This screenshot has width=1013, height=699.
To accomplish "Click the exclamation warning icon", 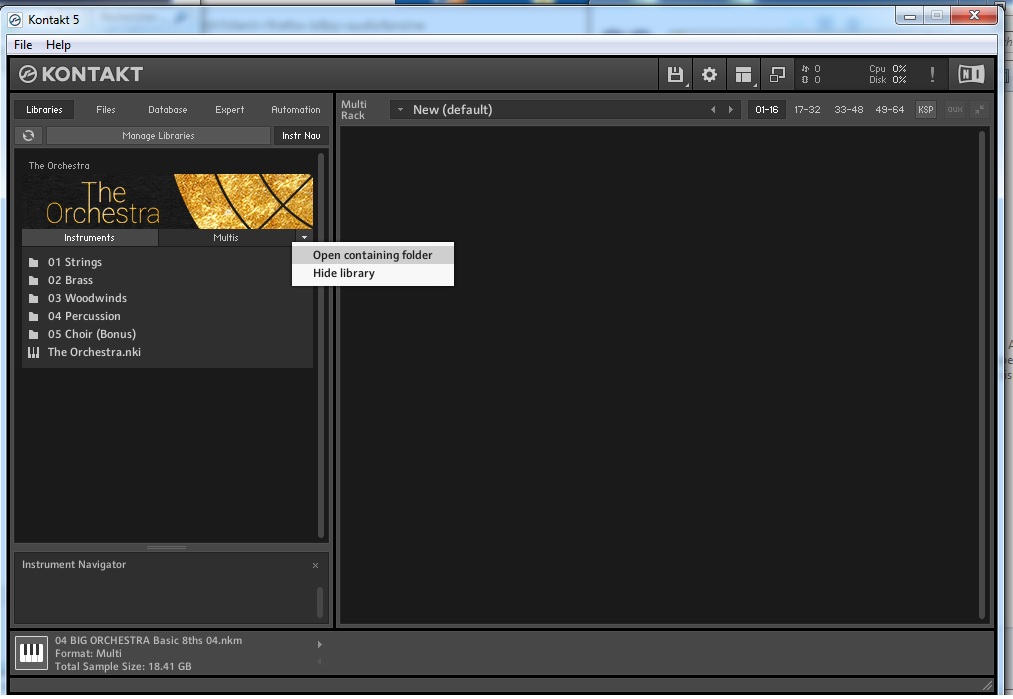I will pyautogui.click(x=932, y=75).
